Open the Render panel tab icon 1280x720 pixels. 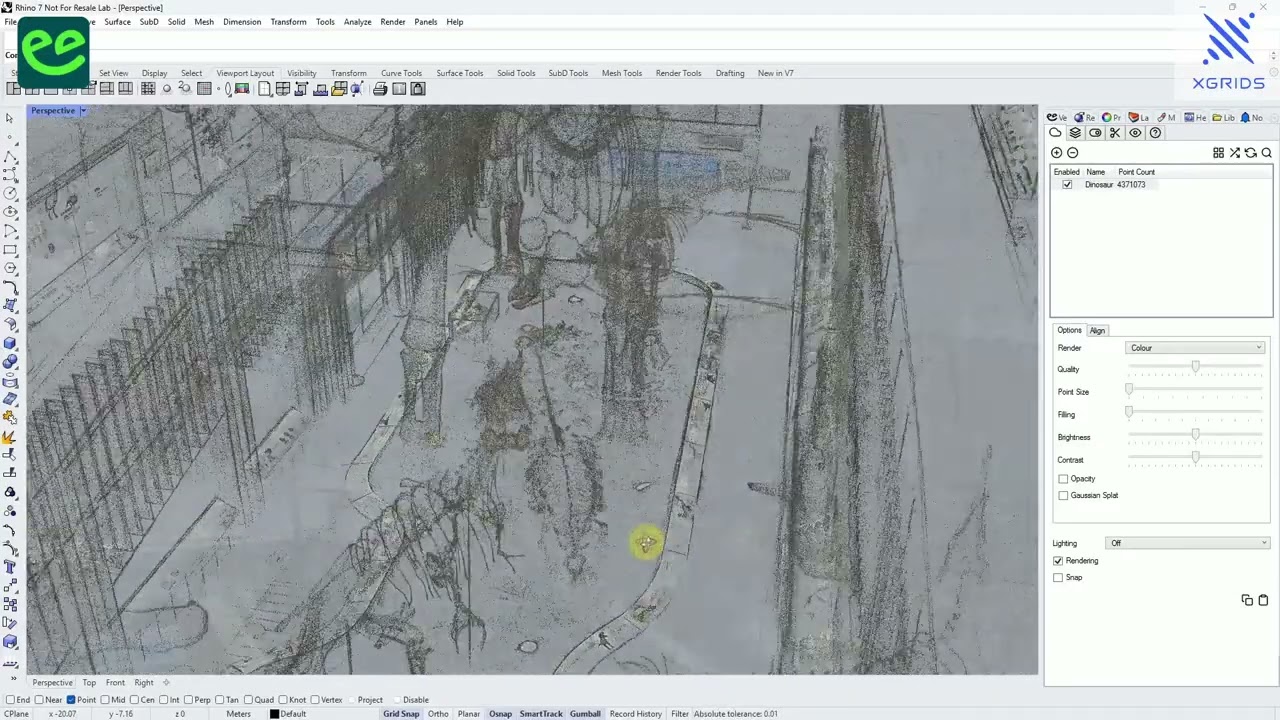[x=1084, y=117]
